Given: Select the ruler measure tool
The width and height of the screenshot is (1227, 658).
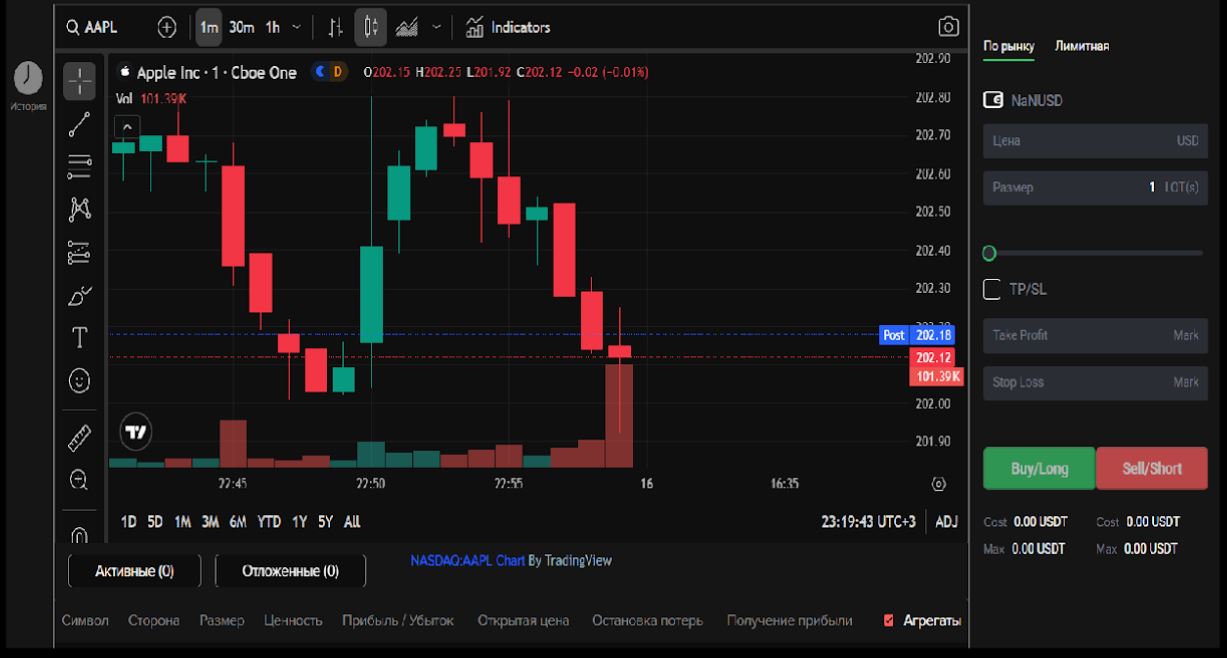Looking at the screenshot, I should [80, 436].
